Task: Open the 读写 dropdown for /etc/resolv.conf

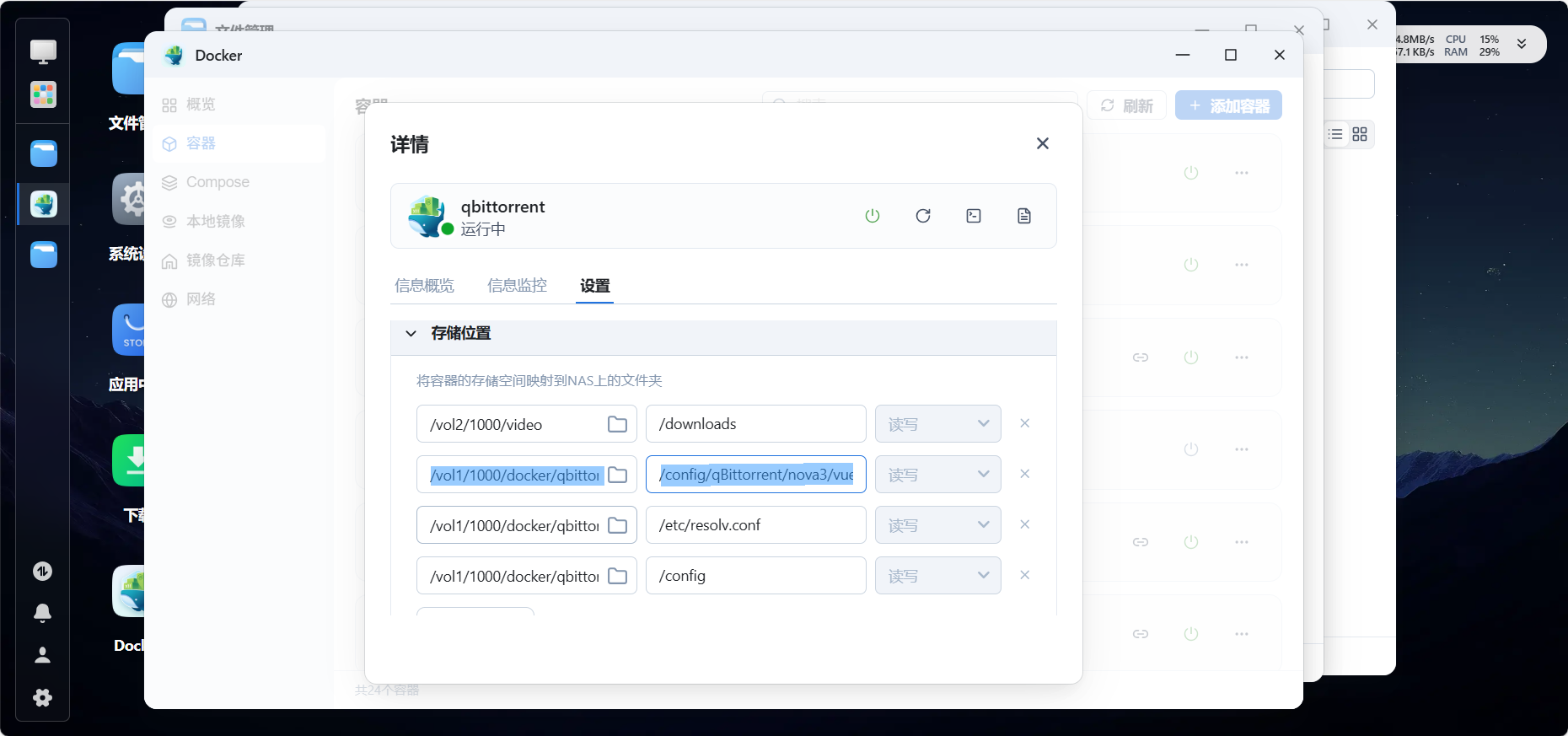Action: pyautogui.click(x=937, y=525)
